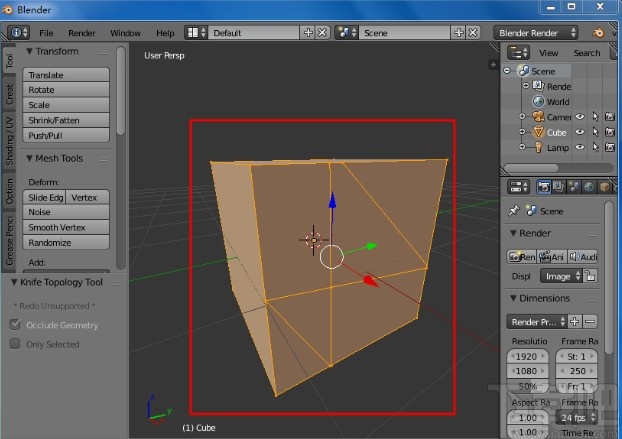
Task: Open the Info editor type selector
Action: coord(18,33)
